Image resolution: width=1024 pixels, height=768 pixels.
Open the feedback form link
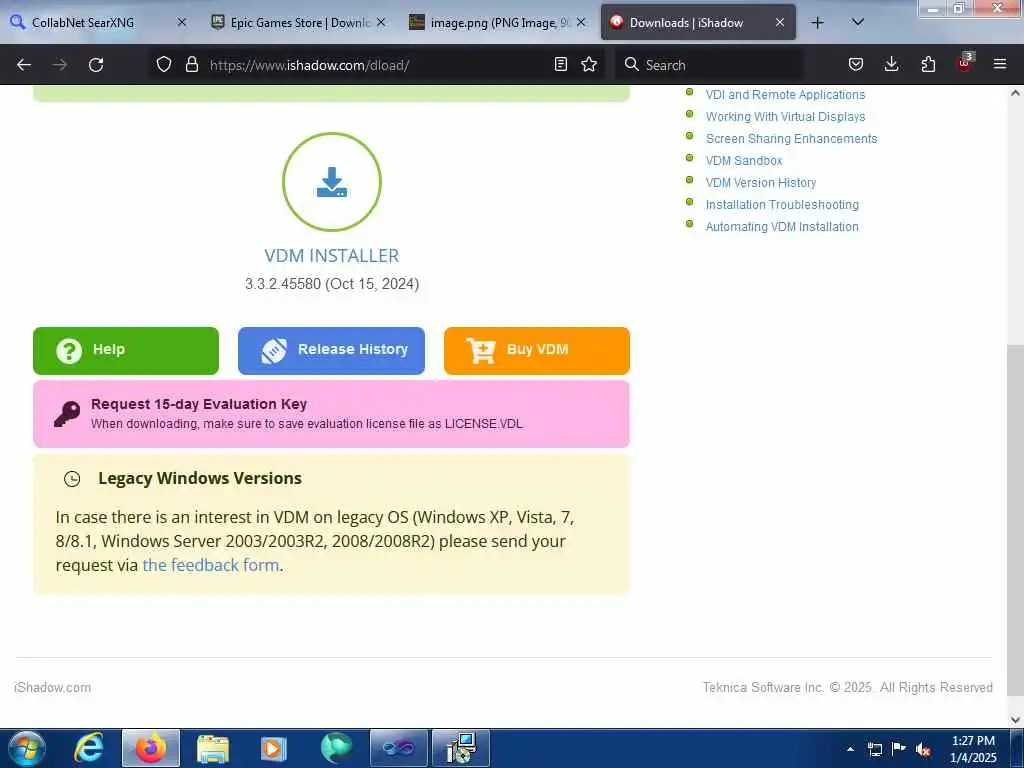point(210,565)
